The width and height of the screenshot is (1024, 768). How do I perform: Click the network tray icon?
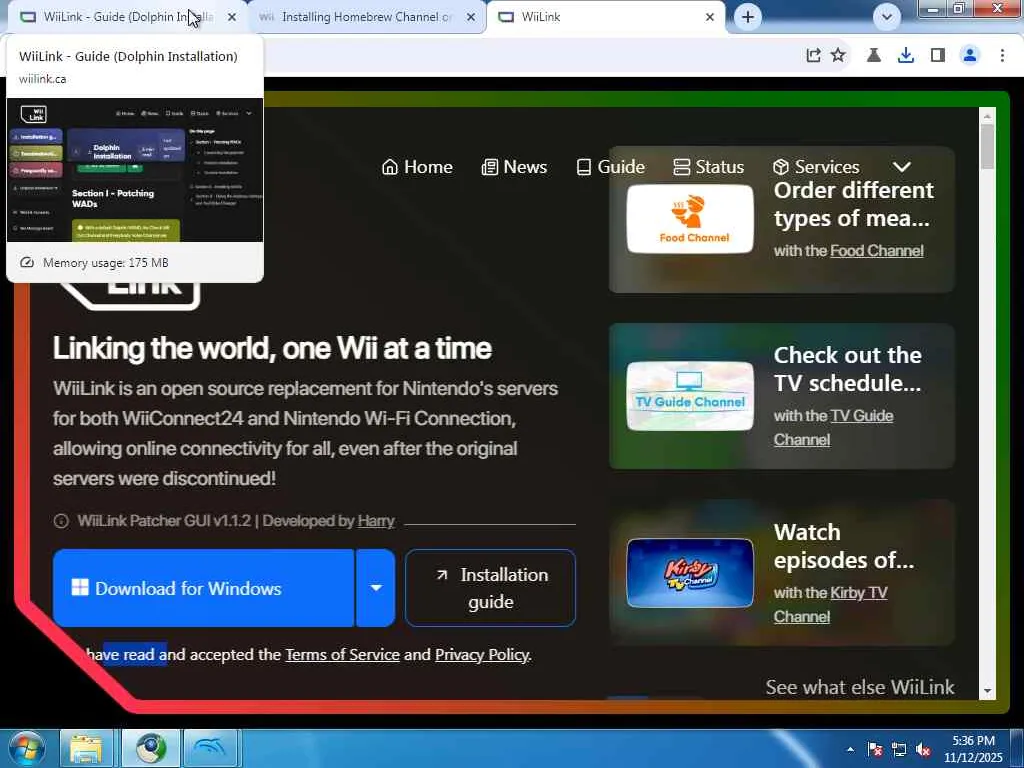(x=899, y=749)
